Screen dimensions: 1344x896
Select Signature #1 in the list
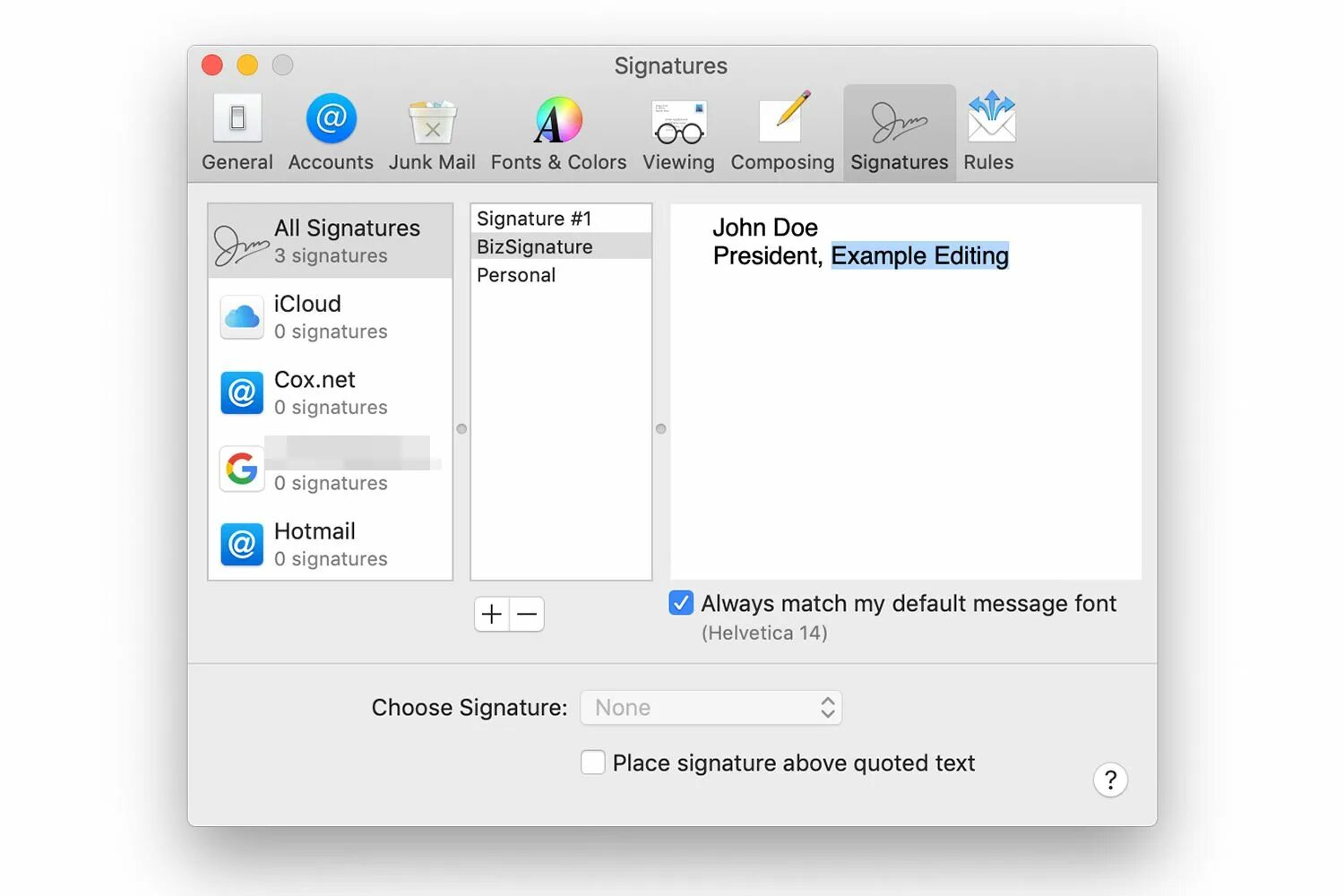[x=561, y=219]
